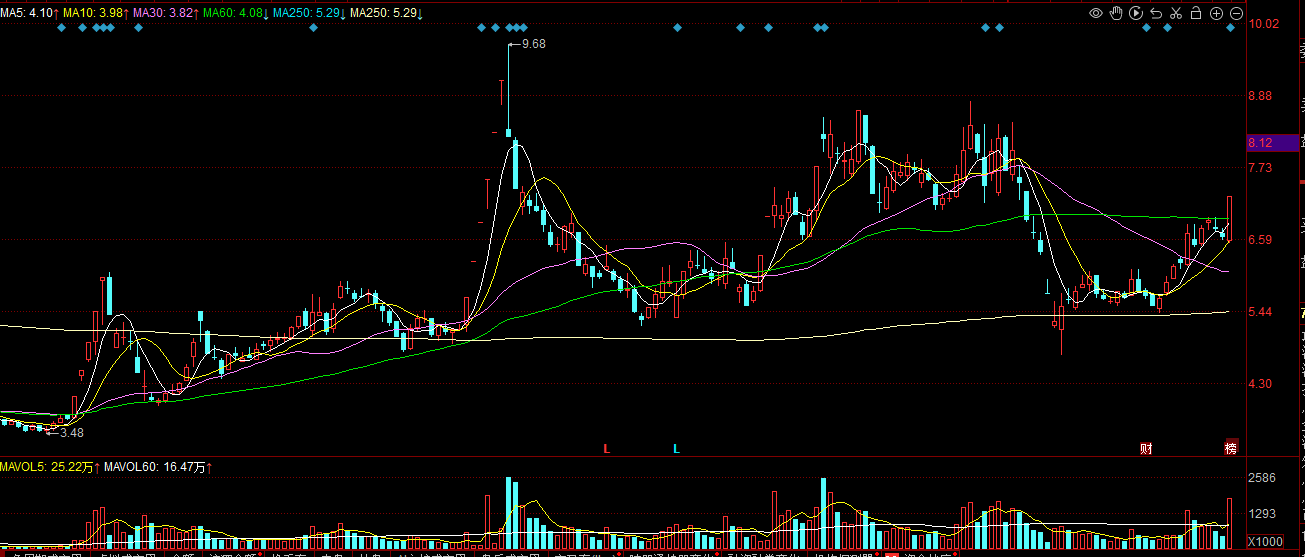The image size is (1305, 557).
Task: Click the cyan MA250: 5.29 label
Action: coord(310,12)
